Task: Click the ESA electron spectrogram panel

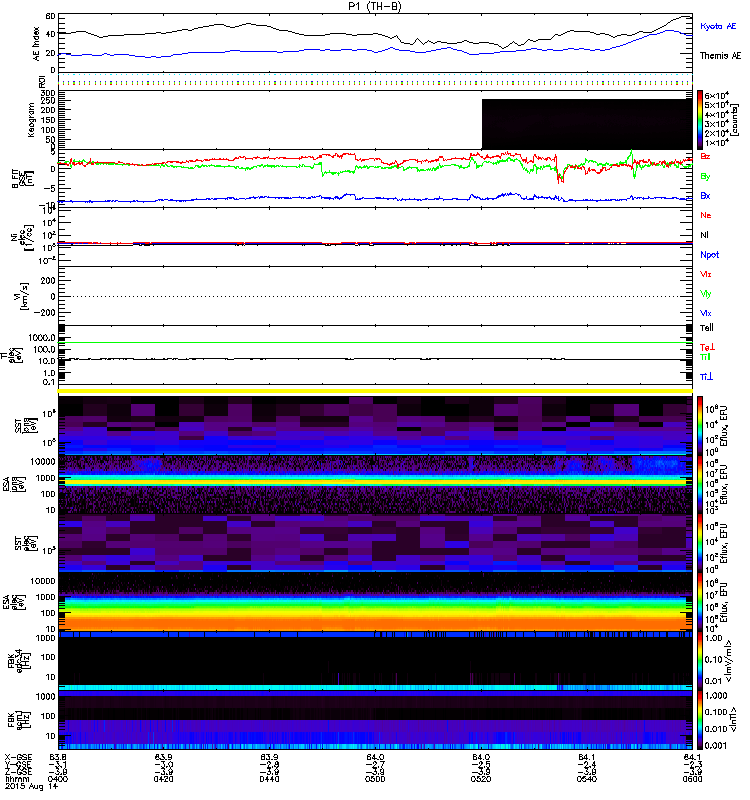Action: click(376, 602)
